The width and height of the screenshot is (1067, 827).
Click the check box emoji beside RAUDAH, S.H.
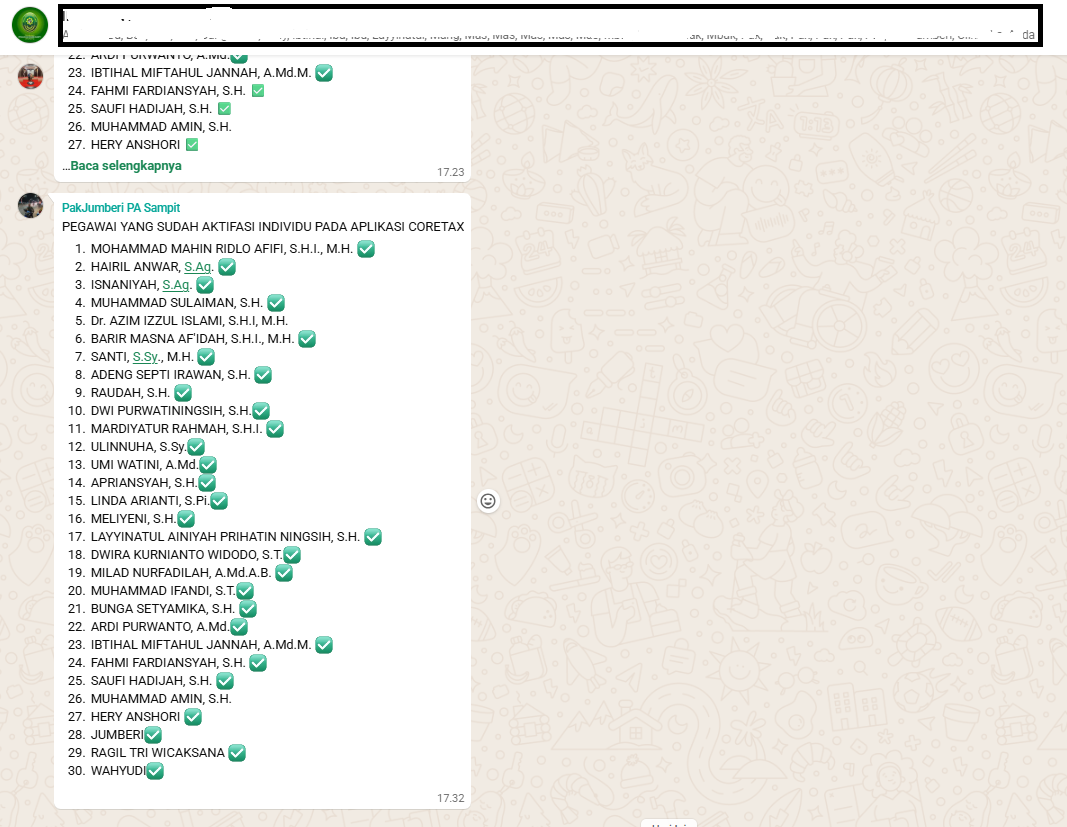183,393
